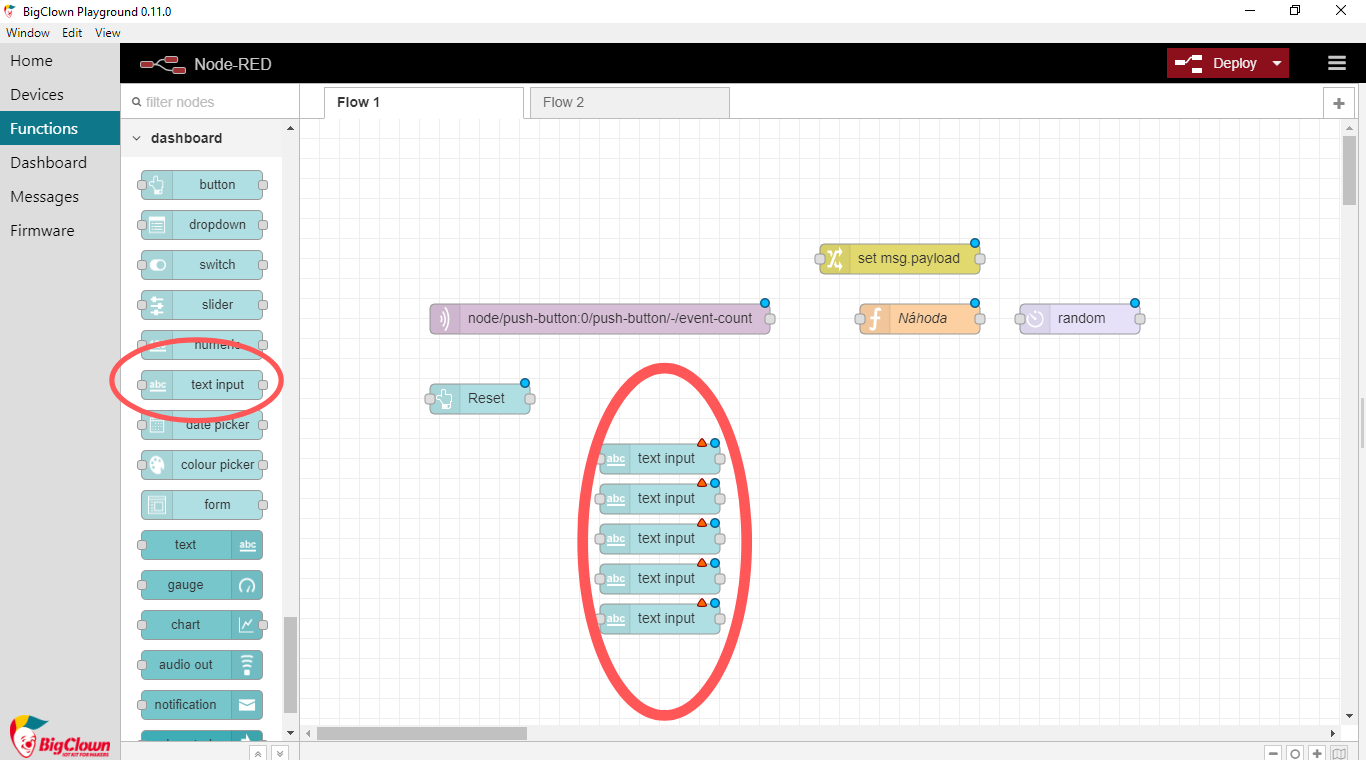Viewport: 1366px width, 760px height.
Task: Select the dropdown node in palette
Action: 202,225
